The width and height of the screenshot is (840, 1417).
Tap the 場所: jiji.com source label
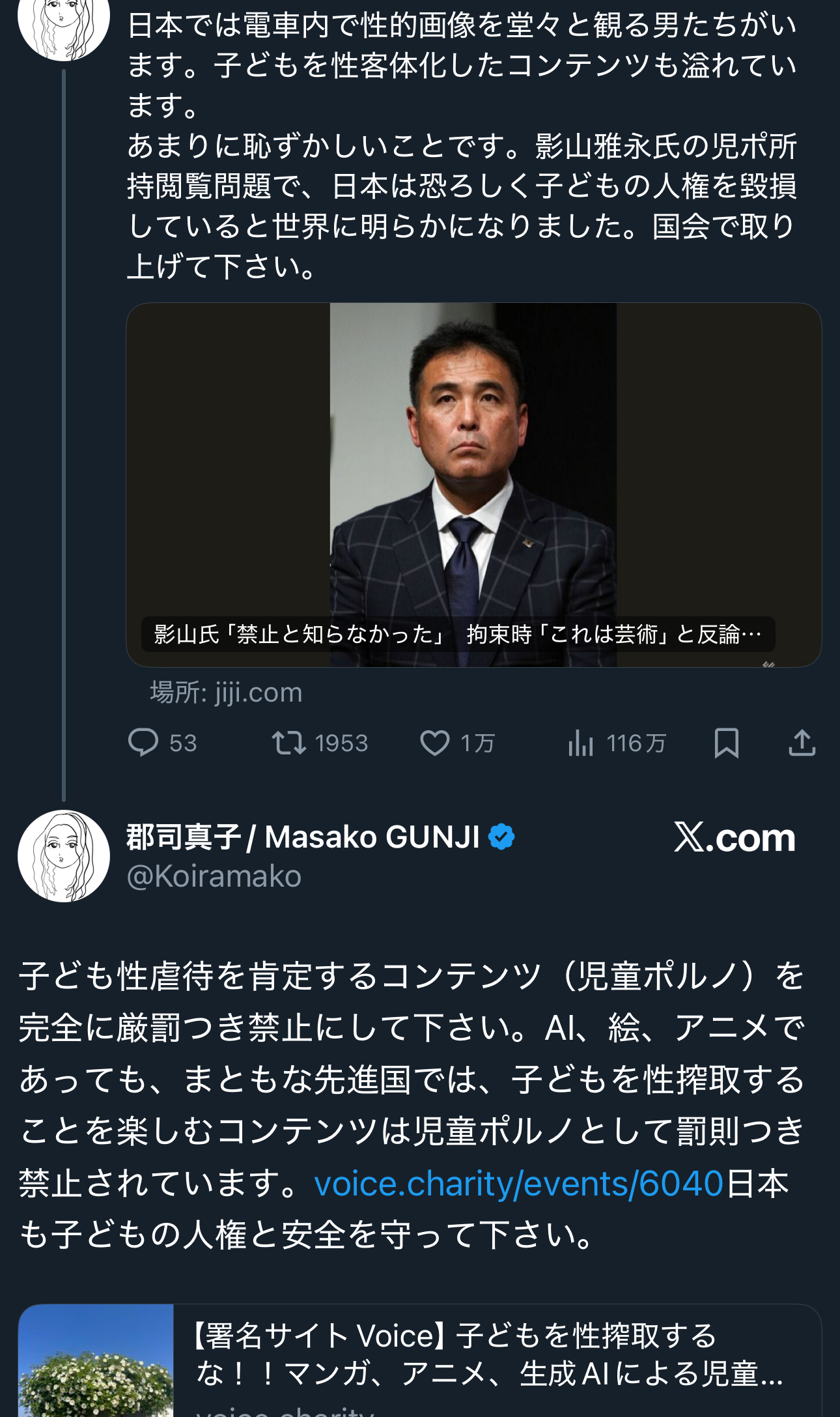pos(226,693)
